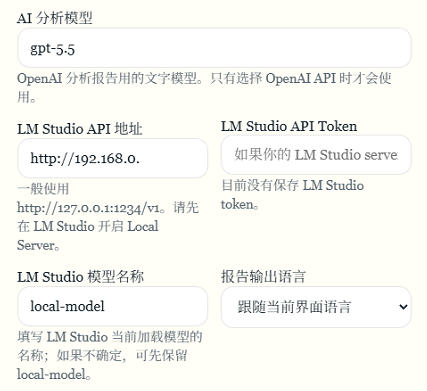Click the AI 分析模型 input field
Viewport: 427px width, 391px height.
tap(214, 48)
